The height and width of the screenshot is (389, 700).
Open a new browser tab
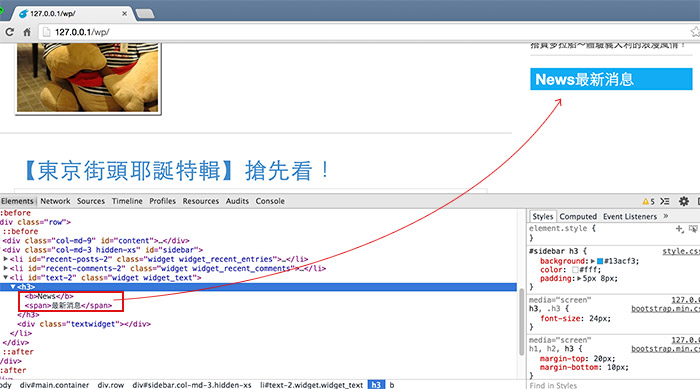pyautogui.click(x=145, y=14)
